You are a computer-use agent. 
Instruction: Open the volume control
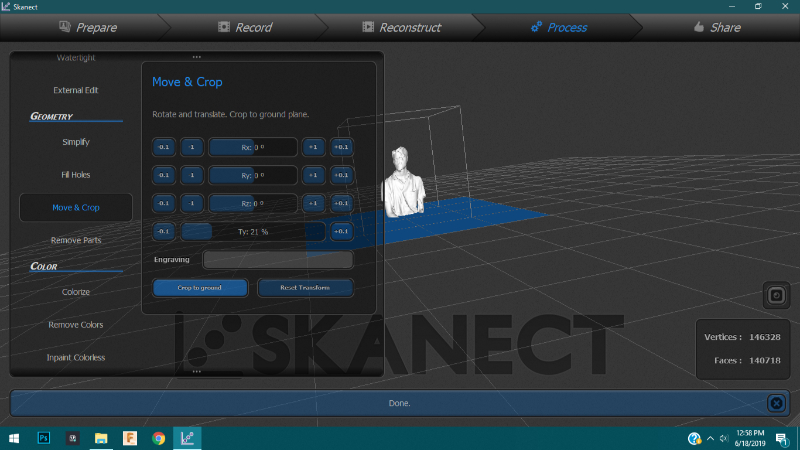(x=723, y=438)
